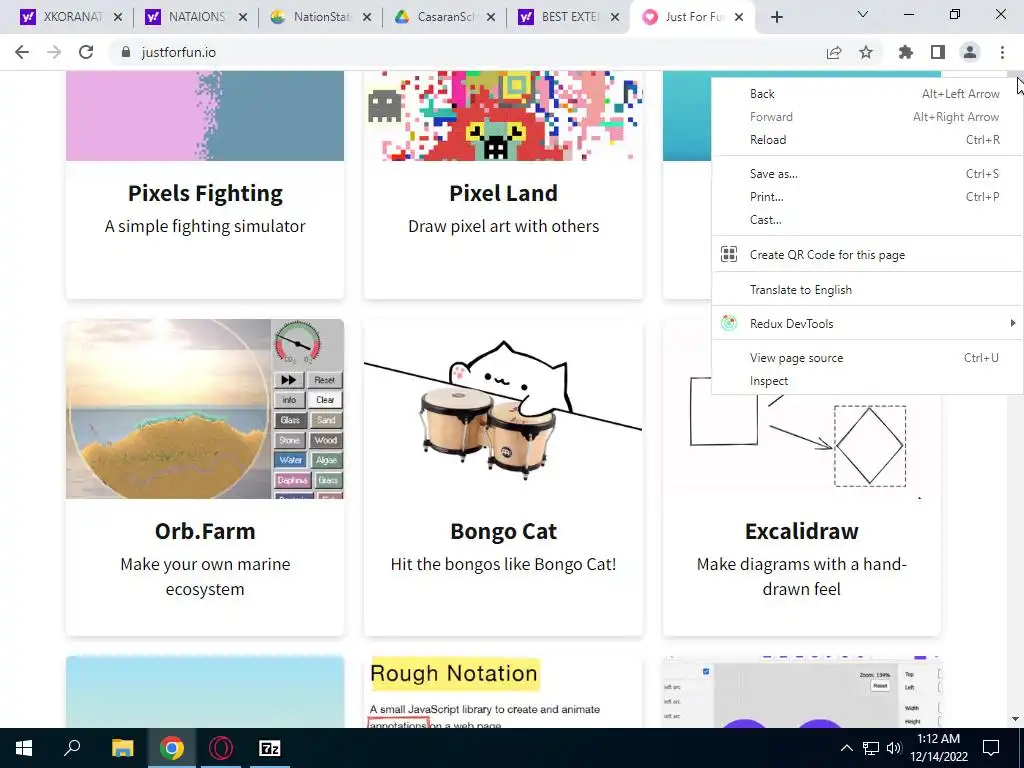Toggle the browser side panel icon

pyautogui.click(x=938, y=52)
